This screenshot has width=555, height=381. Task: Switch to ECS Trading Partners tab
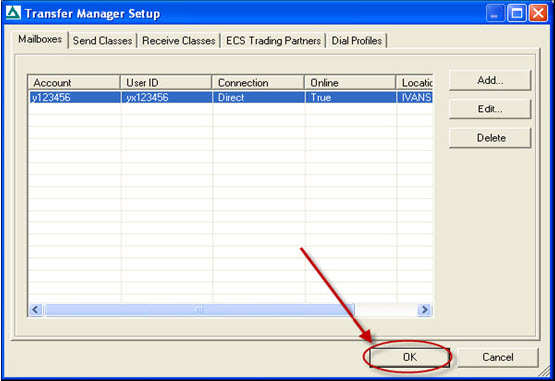point(273,41)
